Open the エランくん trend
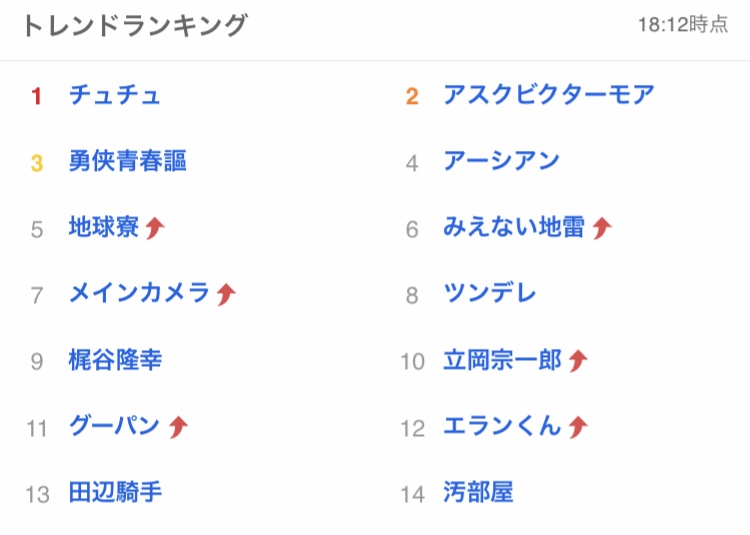Screen dimensions: 750x535 (502, 426)
